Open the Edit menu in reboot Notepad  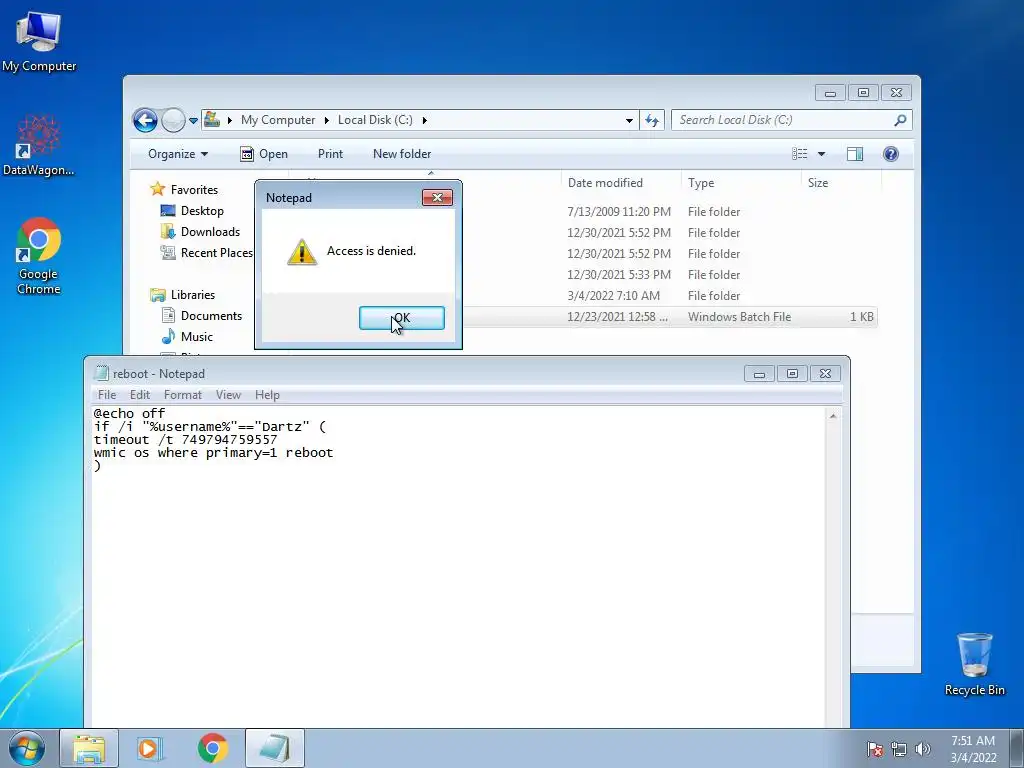140,394
